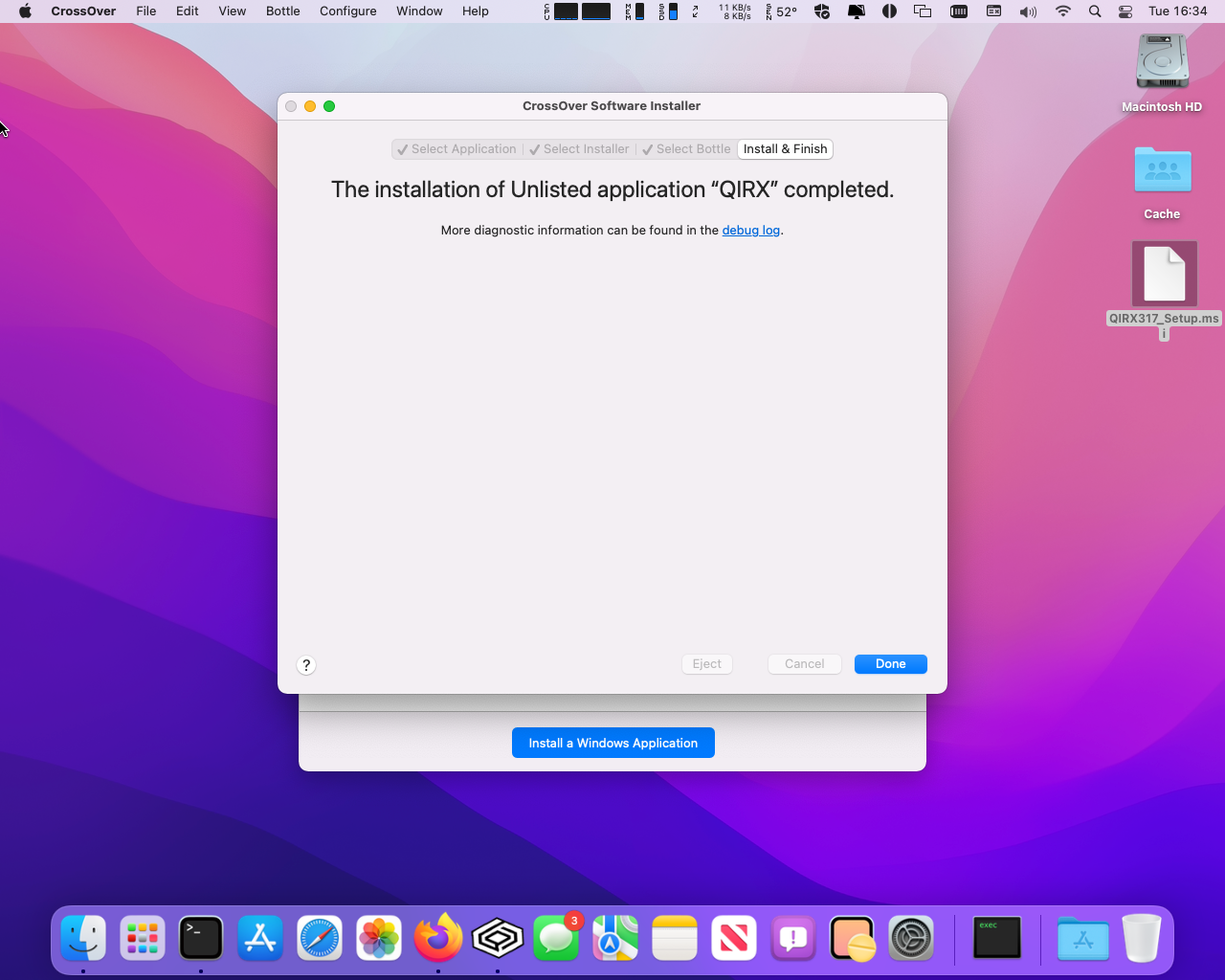Open the debug log link
The height and width of the screenshot is (980, 1225).
(x=751, y=231)
